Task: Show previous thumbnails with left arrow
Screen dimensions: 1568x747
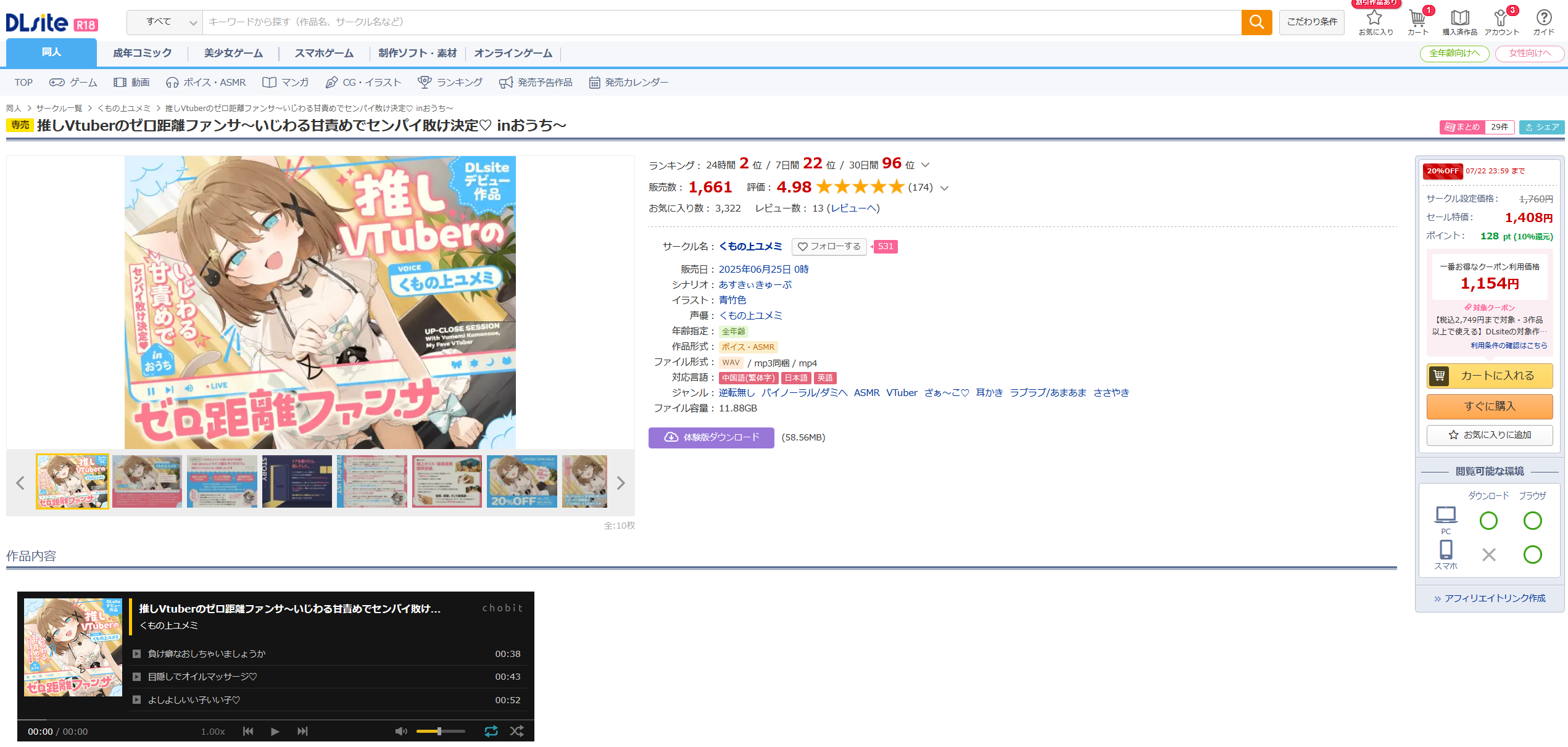Action: coord(20,482)
